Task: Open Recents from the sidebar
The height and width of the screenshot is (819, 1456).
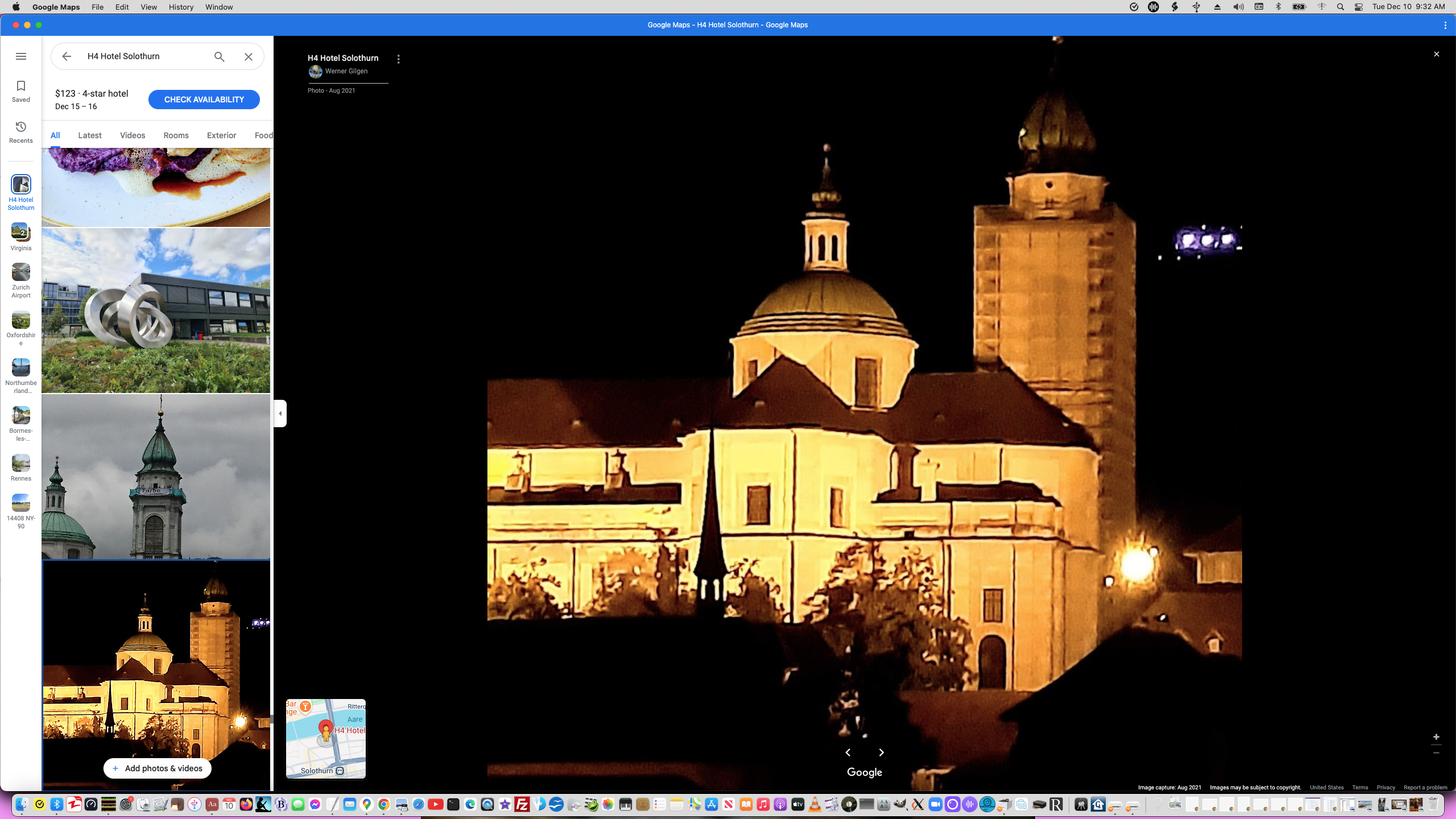Action: click(20, 131)
